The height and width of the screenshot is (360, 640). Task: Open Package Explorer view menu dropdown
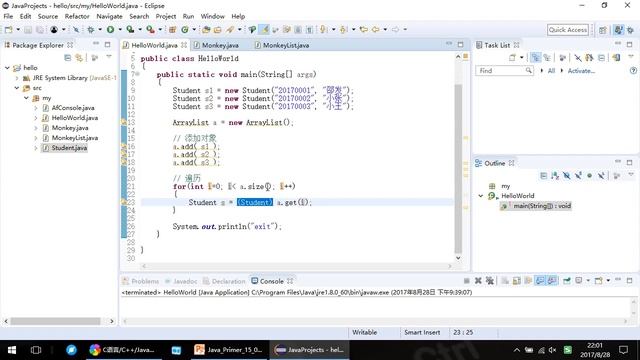[109, 58]
